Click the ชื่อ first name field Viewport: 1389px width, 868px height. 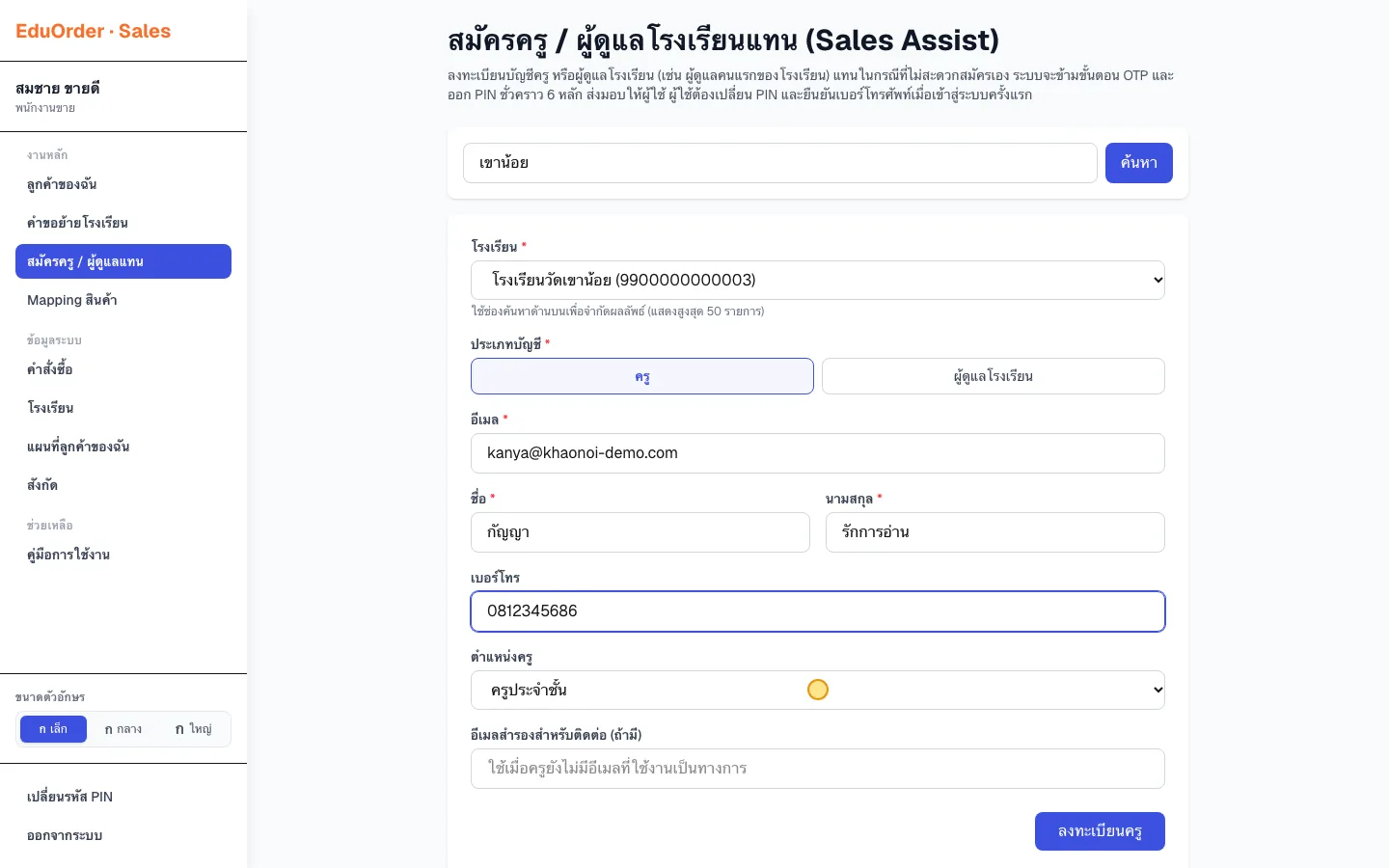[640, 532]
